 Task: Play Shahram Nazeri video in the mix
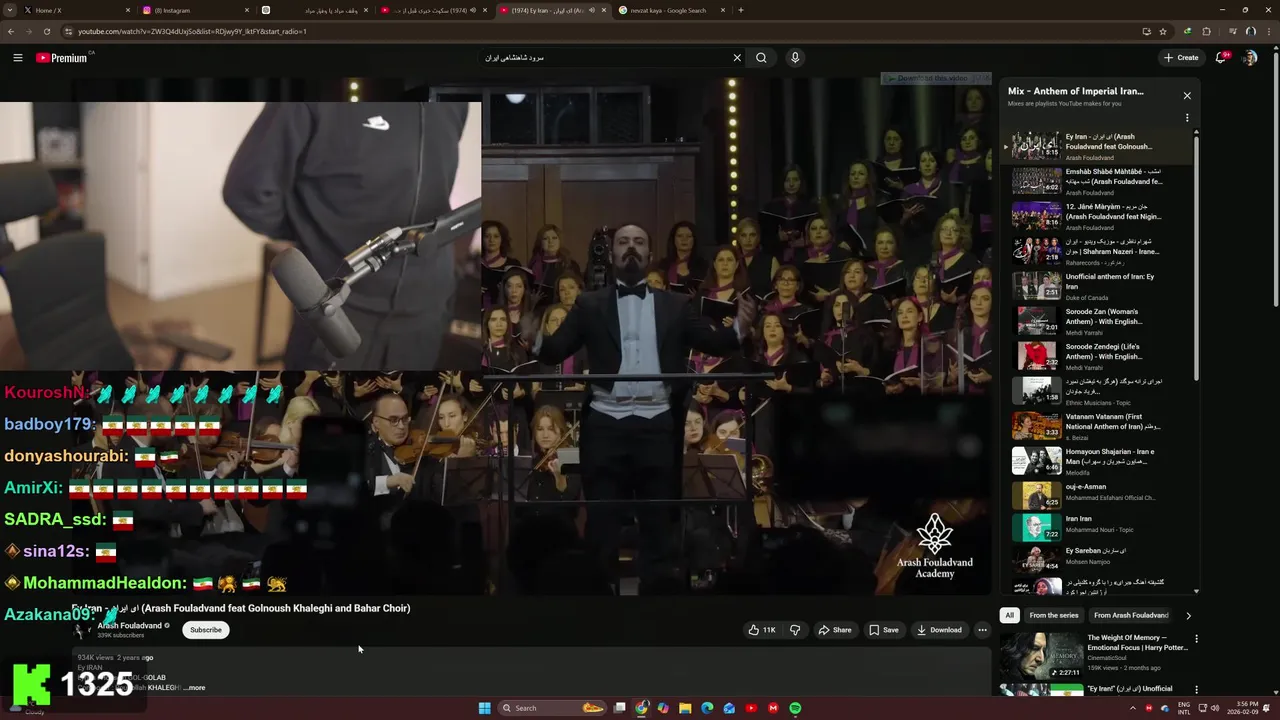point(1098,251)
